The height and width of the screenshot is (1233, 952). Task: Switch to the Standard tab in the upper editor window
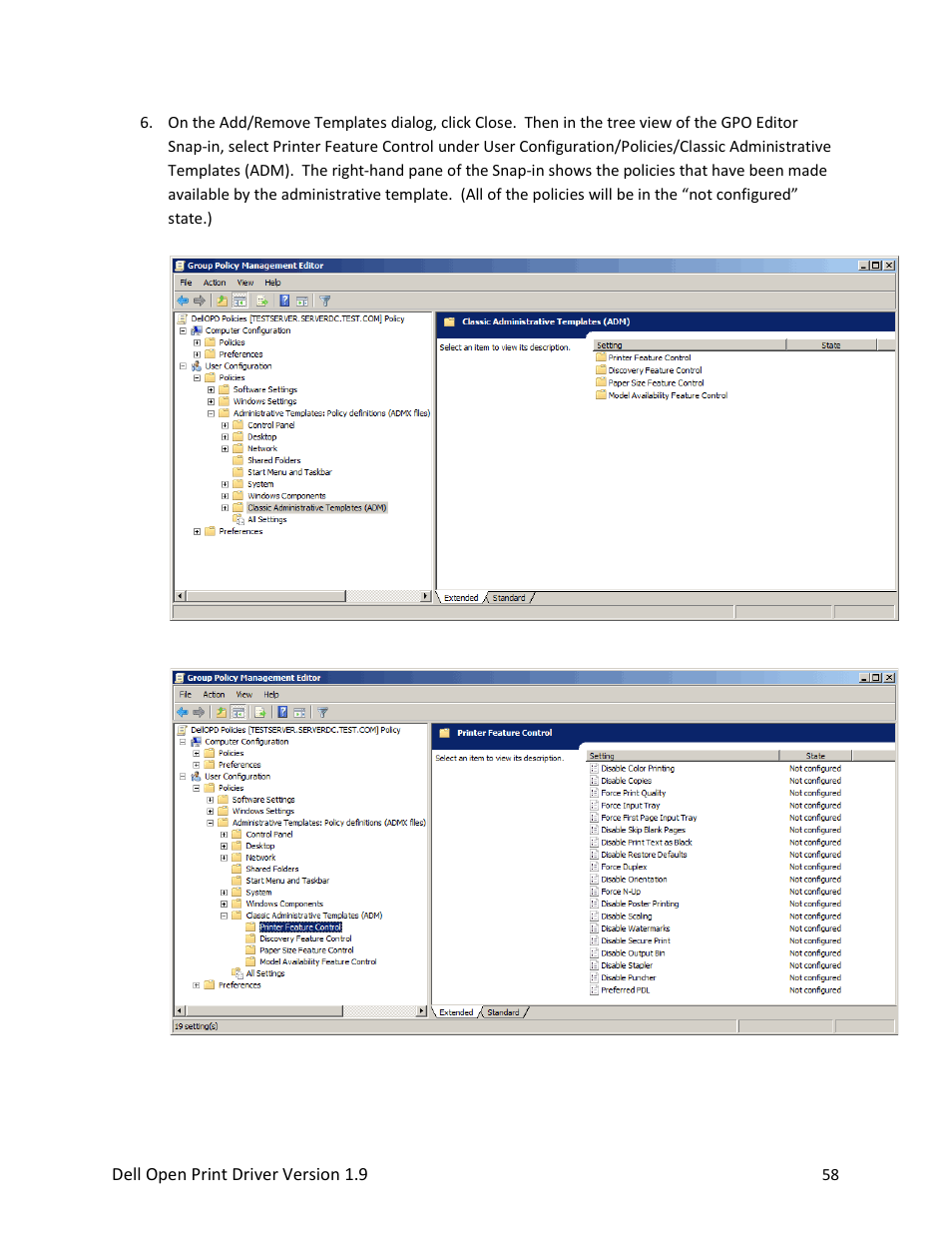point(509,598)
